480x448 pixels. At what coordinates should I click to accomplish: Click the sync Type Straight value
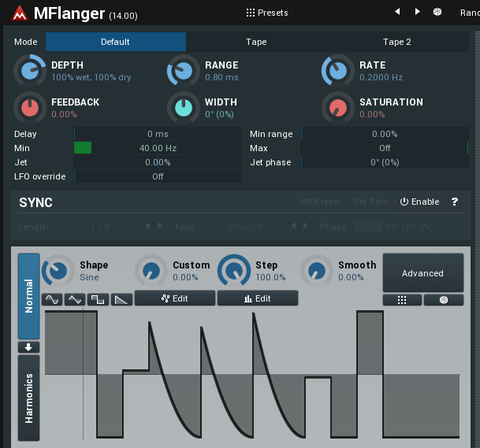245,227
